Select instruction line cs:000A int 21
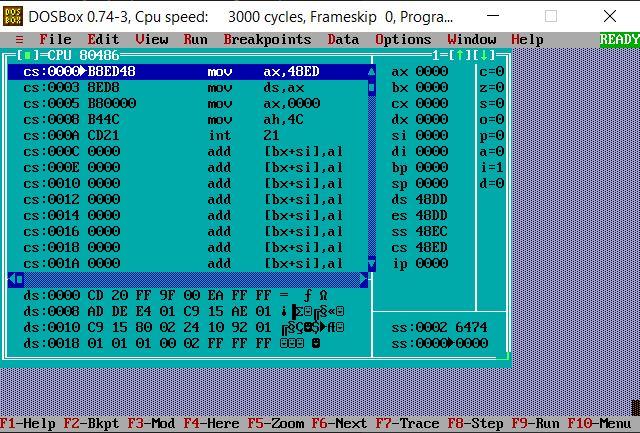This screenshot has width=640, height=433. coord(188,135)
